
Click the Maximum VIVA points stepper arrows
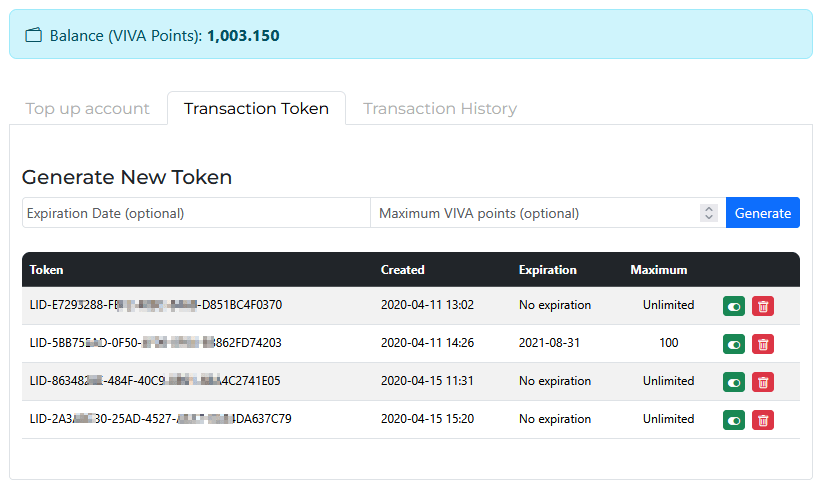click(x=709, y=213)
